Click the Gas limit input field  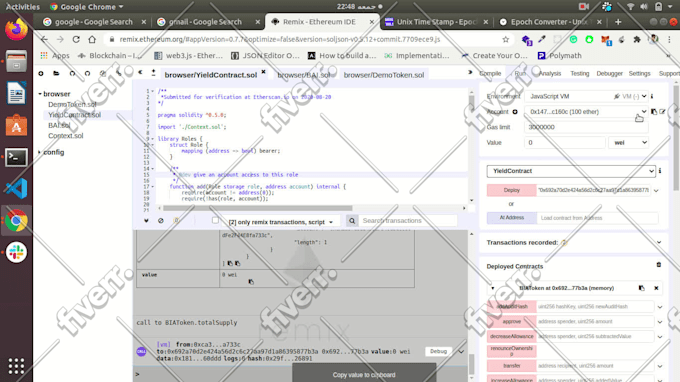click(x=586, y=127)
